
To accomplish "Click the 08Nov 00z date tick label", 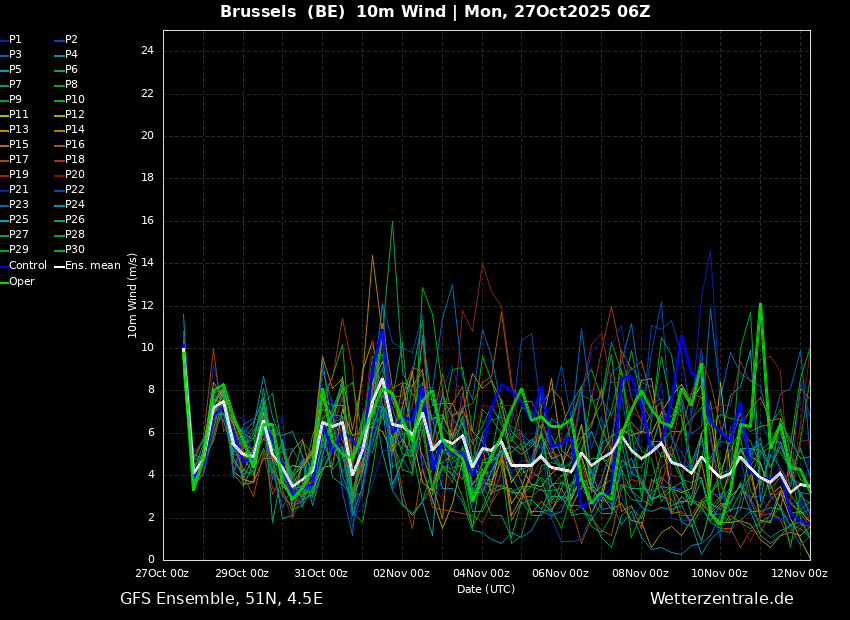I will [640, 573].
